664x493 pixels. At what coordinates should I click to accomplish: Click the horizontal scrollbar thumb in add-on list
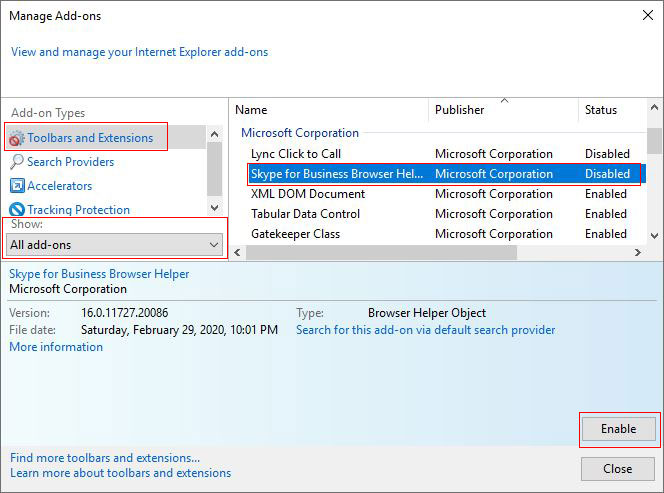coord(381,253)
